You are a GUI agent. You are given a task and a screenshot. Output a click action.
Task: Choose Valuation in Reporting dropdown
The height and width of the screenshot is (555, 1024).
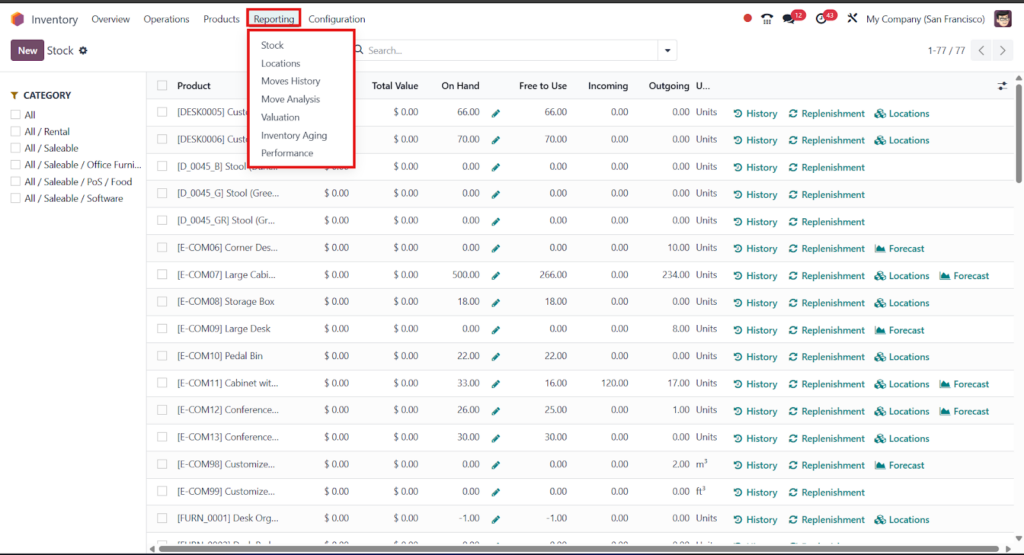click(x=280, y=118)
